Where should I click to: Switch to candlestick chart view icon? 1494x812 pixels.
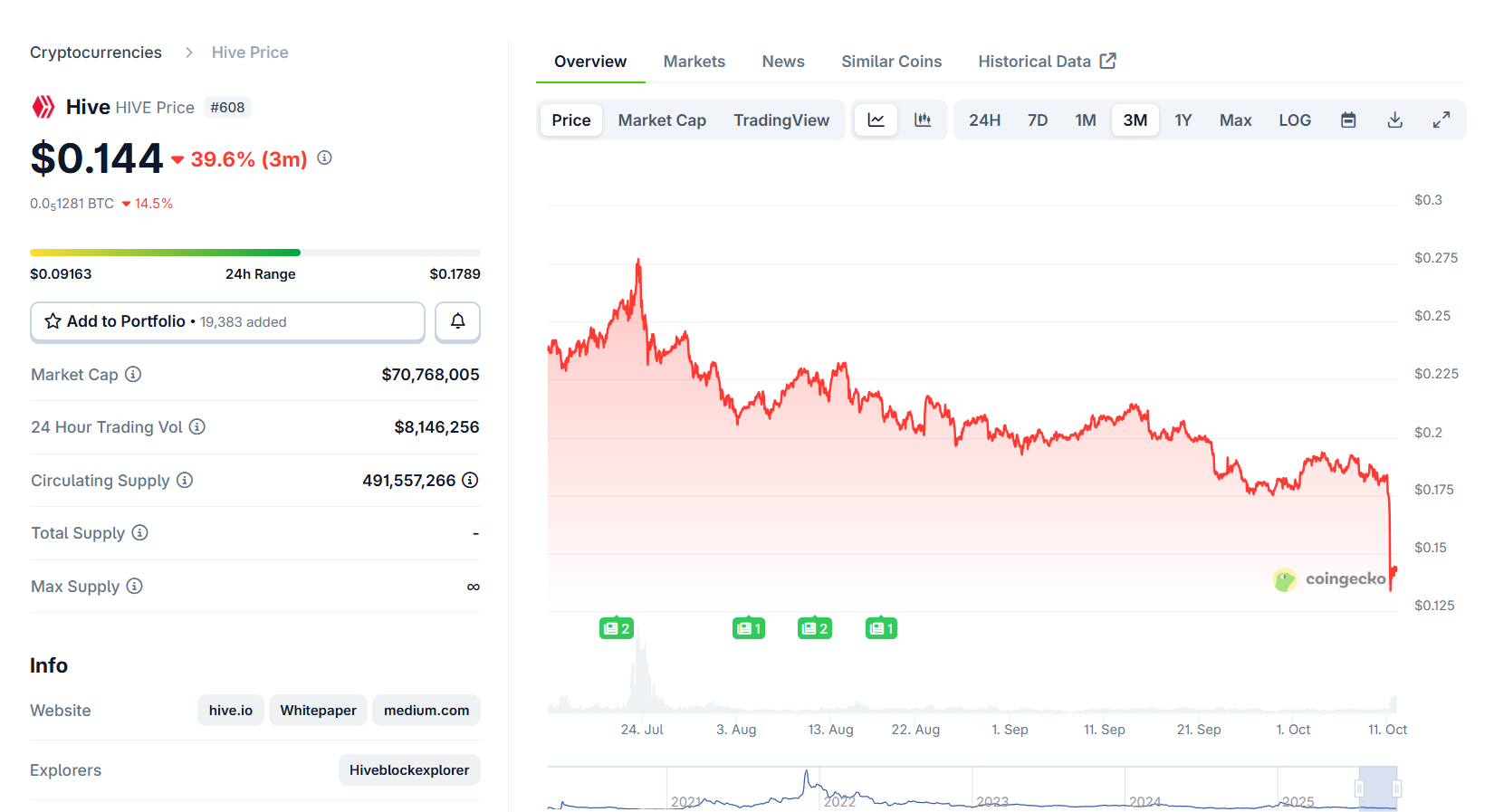click(923, 120)
